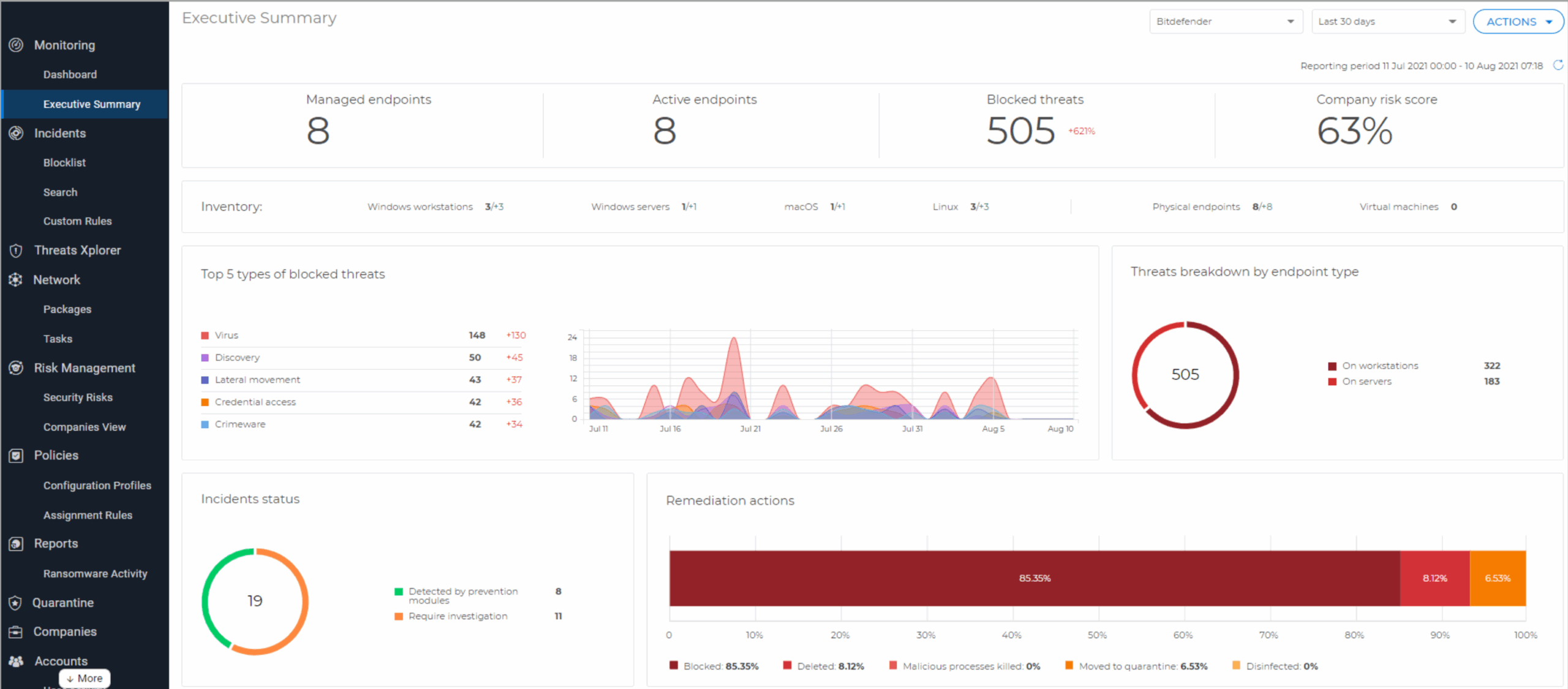Switch to the Dashboard page
The height and width of the screenshot is (689, 1568).
70,74
